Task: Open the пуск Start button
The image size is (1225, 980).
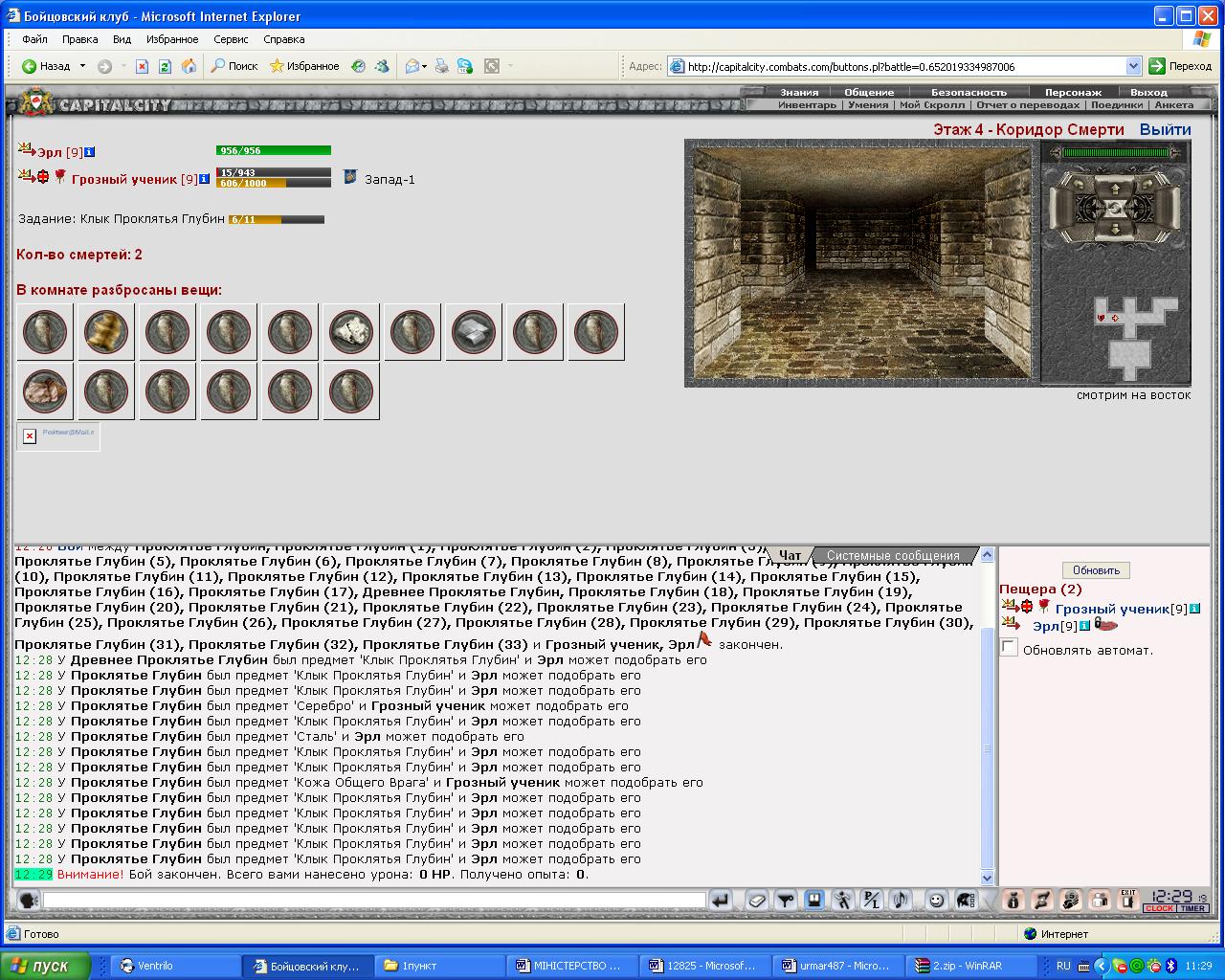Action: point(45,966)
